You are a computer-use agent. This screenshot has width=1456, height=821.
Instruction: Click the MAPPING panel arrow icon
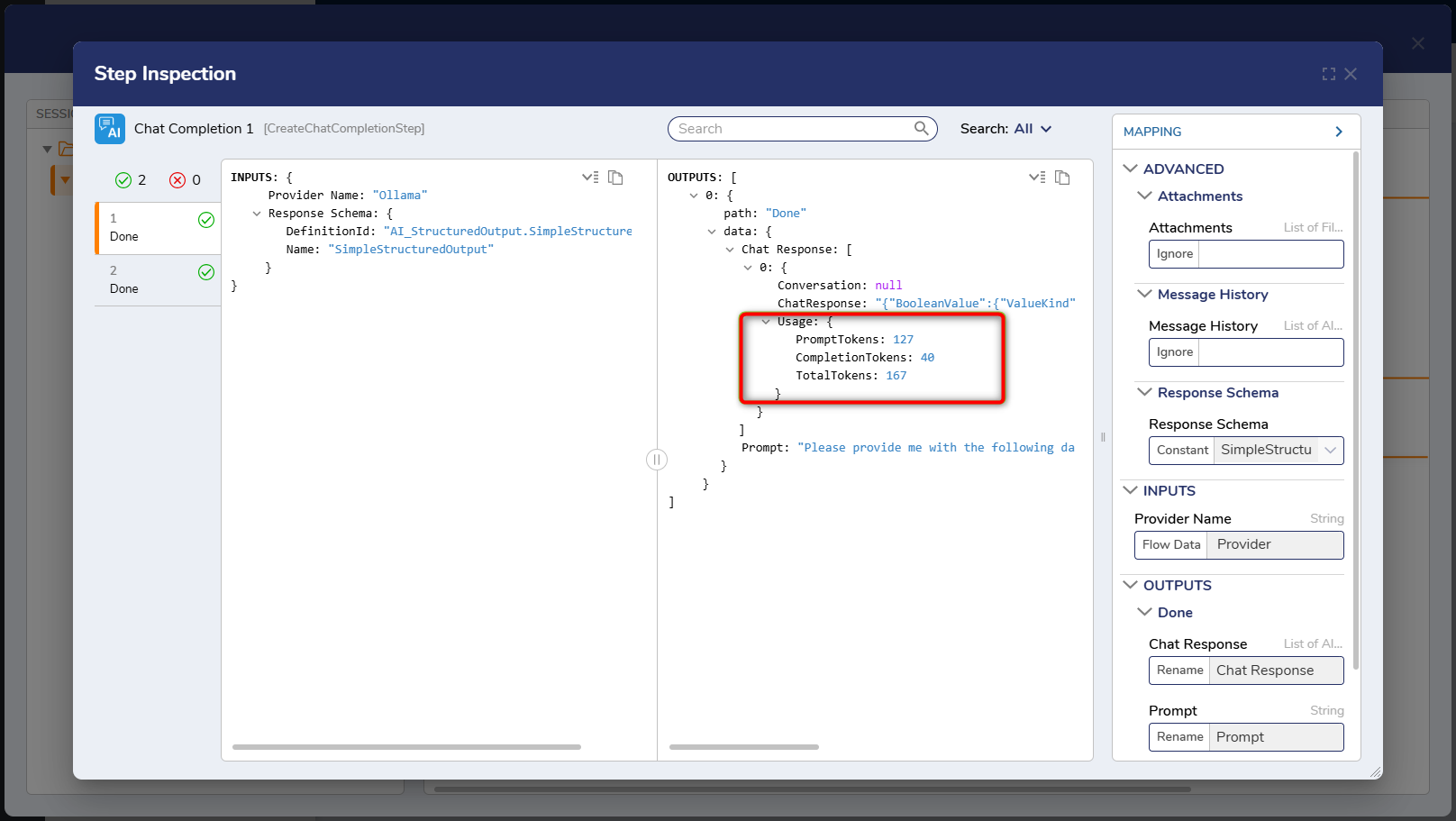1339,132
